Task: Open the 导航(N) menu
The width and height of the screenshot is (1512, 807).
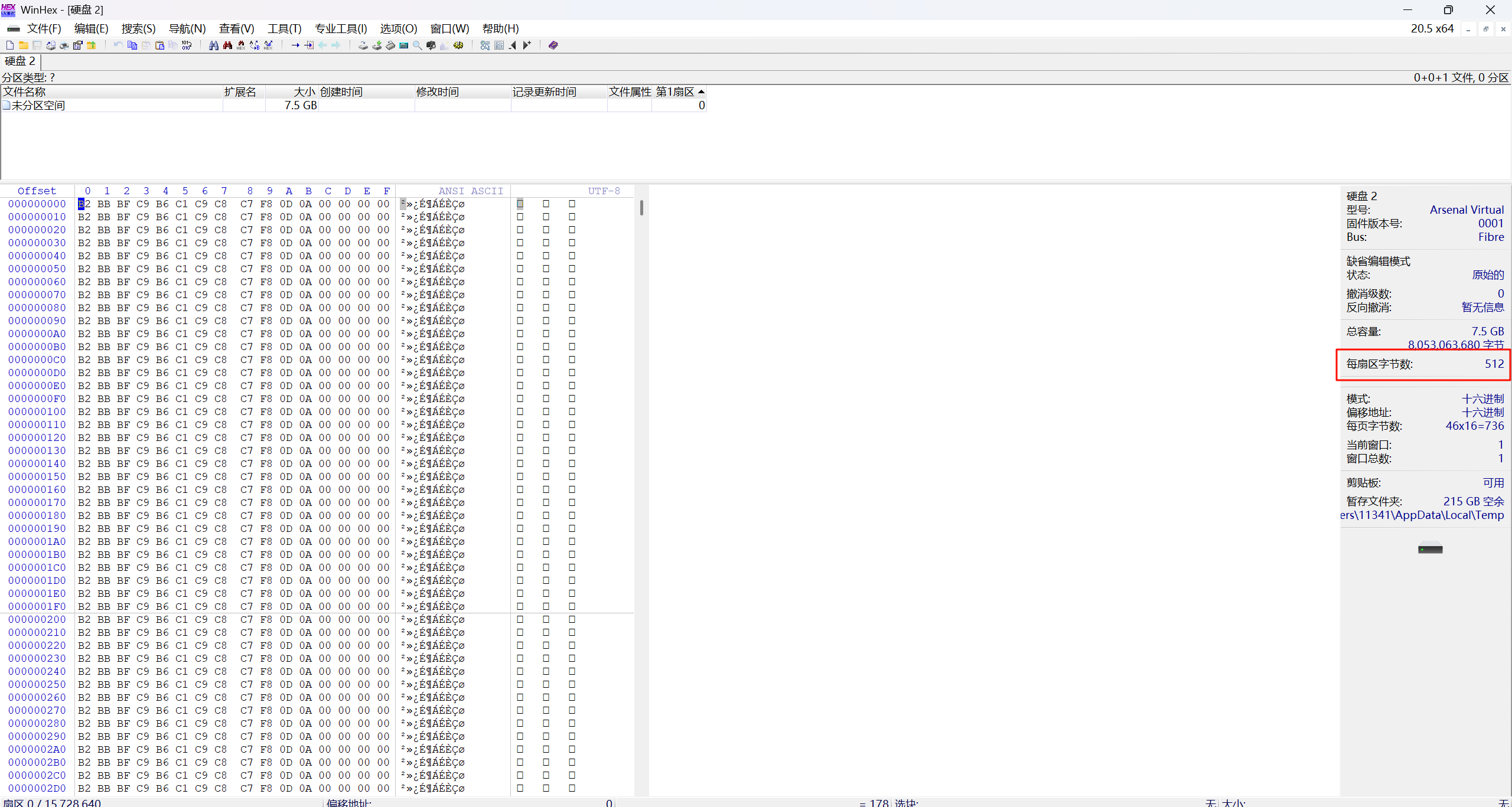Action: [187, 28]
